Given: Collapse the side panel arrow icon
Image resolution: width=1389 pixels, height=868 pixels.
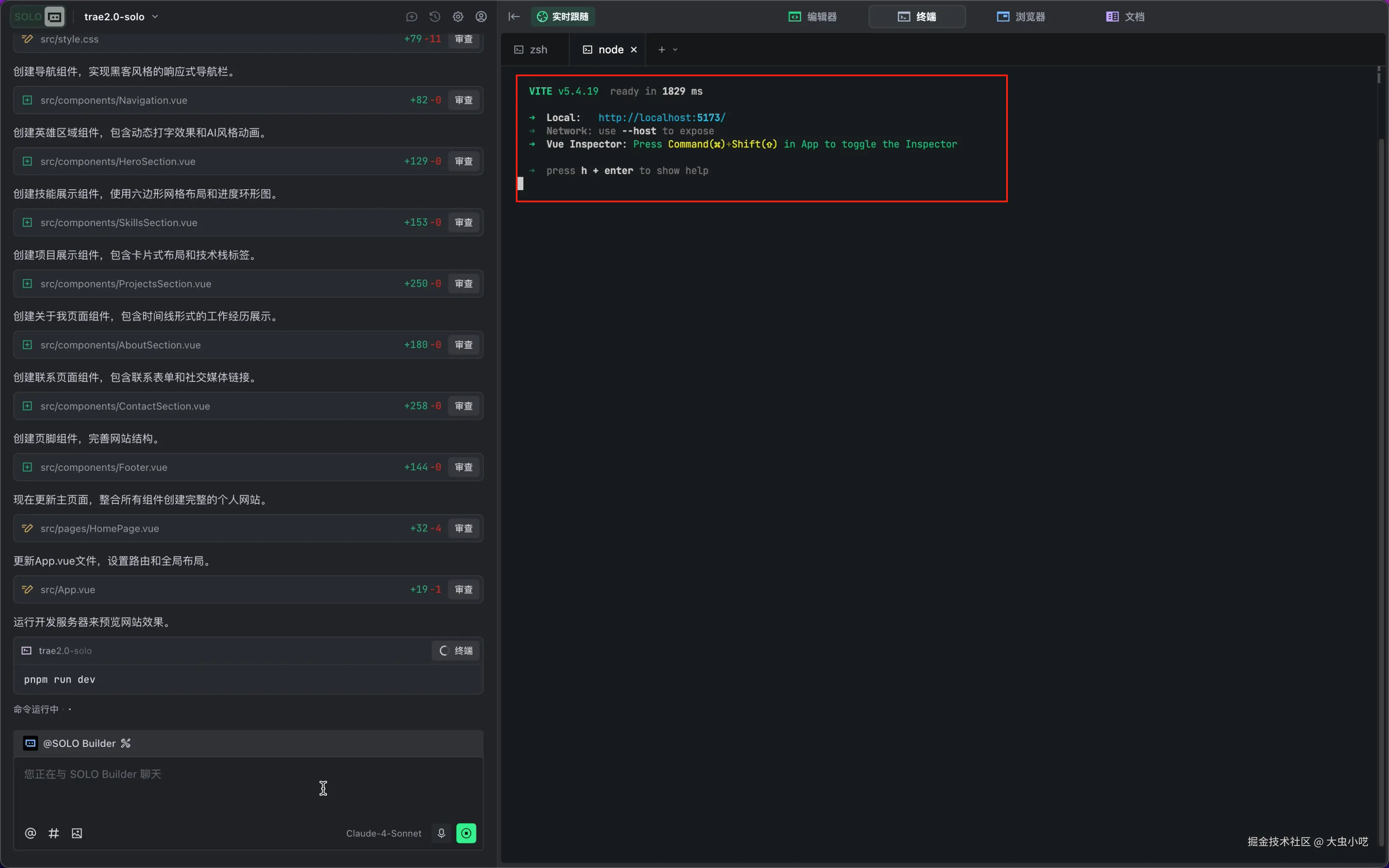Looking at the screenshot, I should [x=514, y=17].
